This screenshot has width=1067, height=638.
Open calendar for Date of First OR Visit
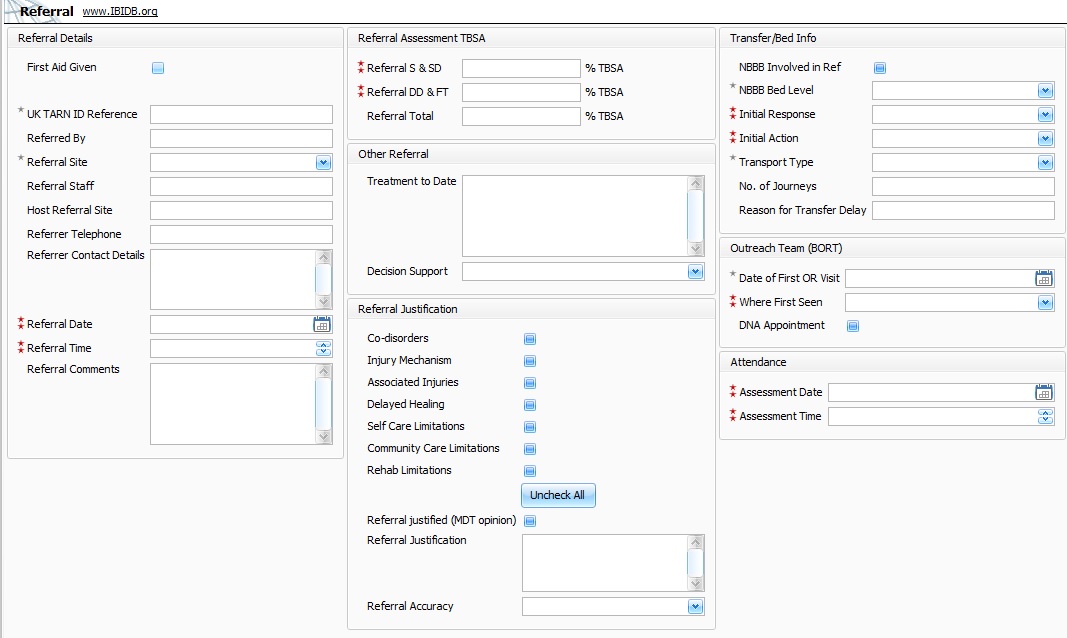pos(1044,278)
